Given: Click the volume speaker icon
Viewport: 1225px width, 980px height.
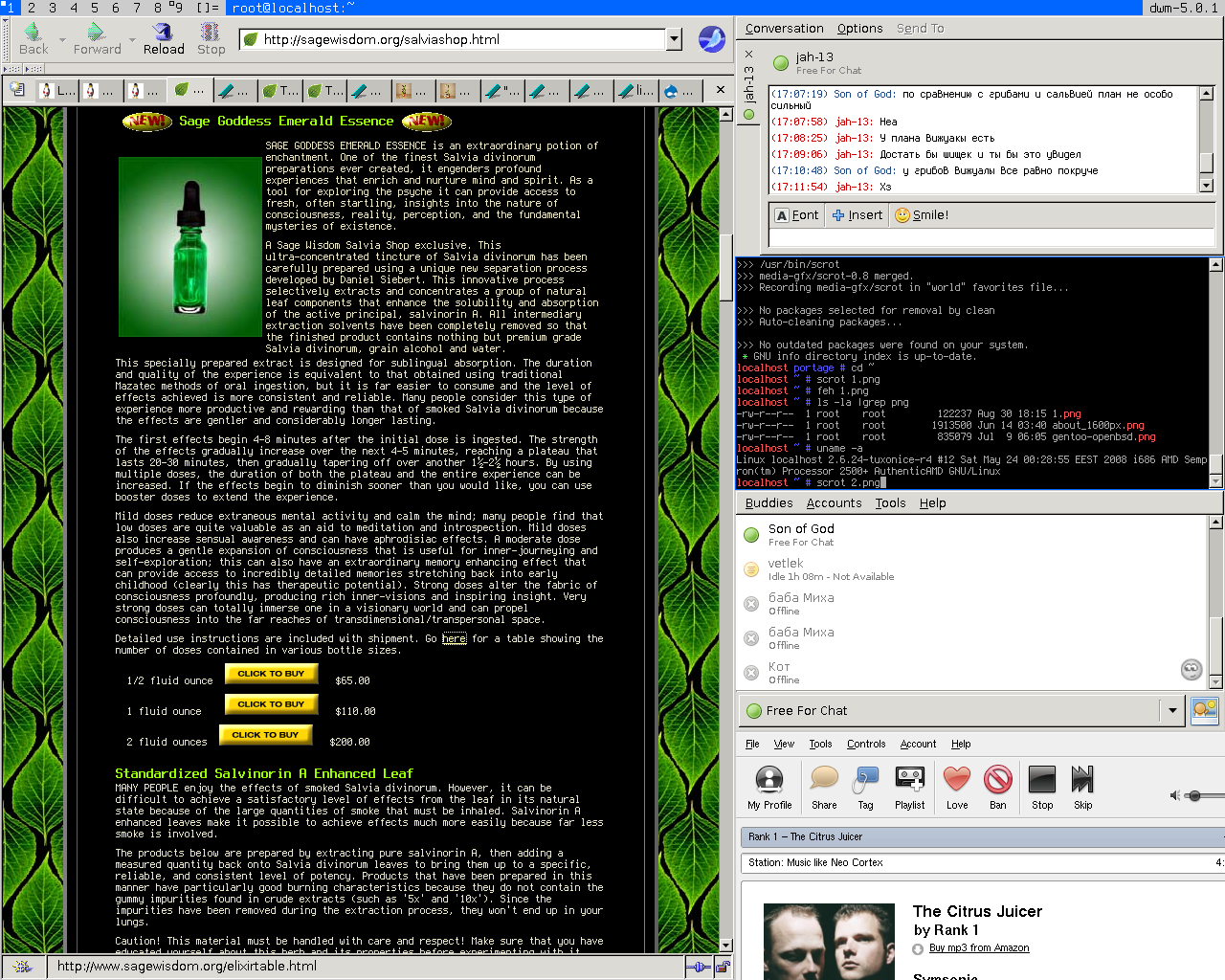Looking at the screenshot, I should point(1175,795).
